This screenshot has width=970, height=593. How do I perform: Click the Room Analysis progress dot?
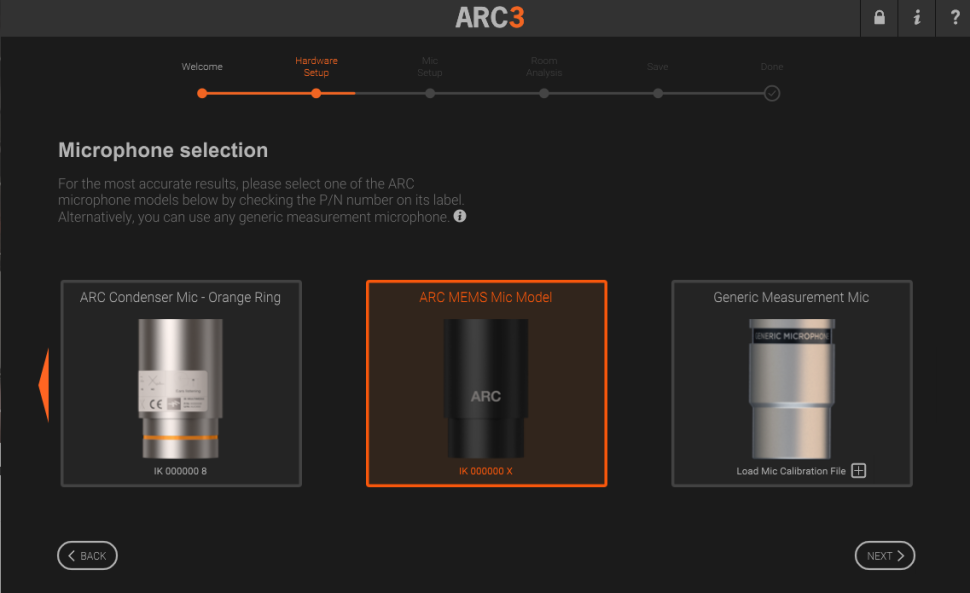coord(544,93)
